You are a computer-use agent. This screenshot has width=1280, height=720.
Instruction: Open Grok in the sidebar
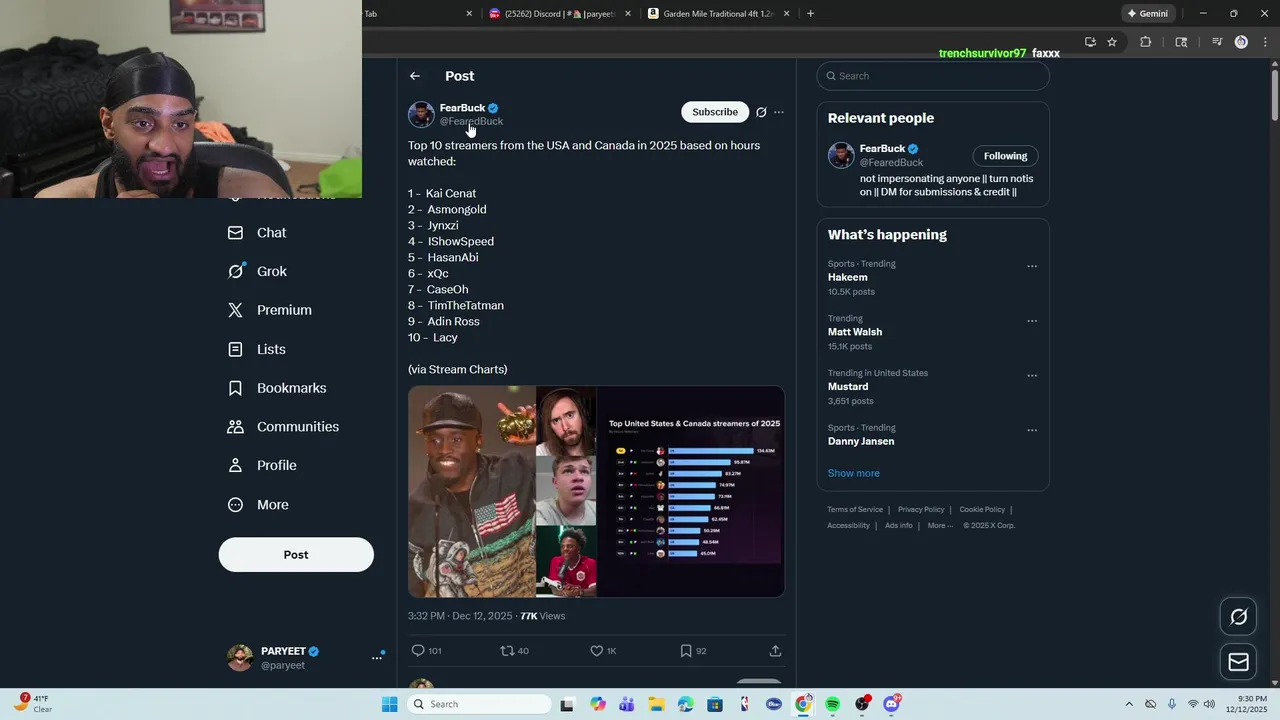(x=257, y=271)
